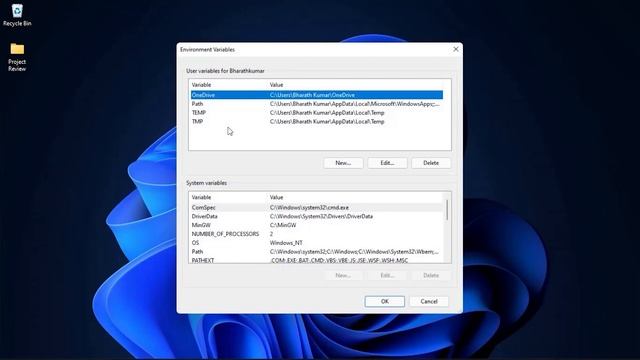Open the Recycle Bin desktop icon

(17, 15)
